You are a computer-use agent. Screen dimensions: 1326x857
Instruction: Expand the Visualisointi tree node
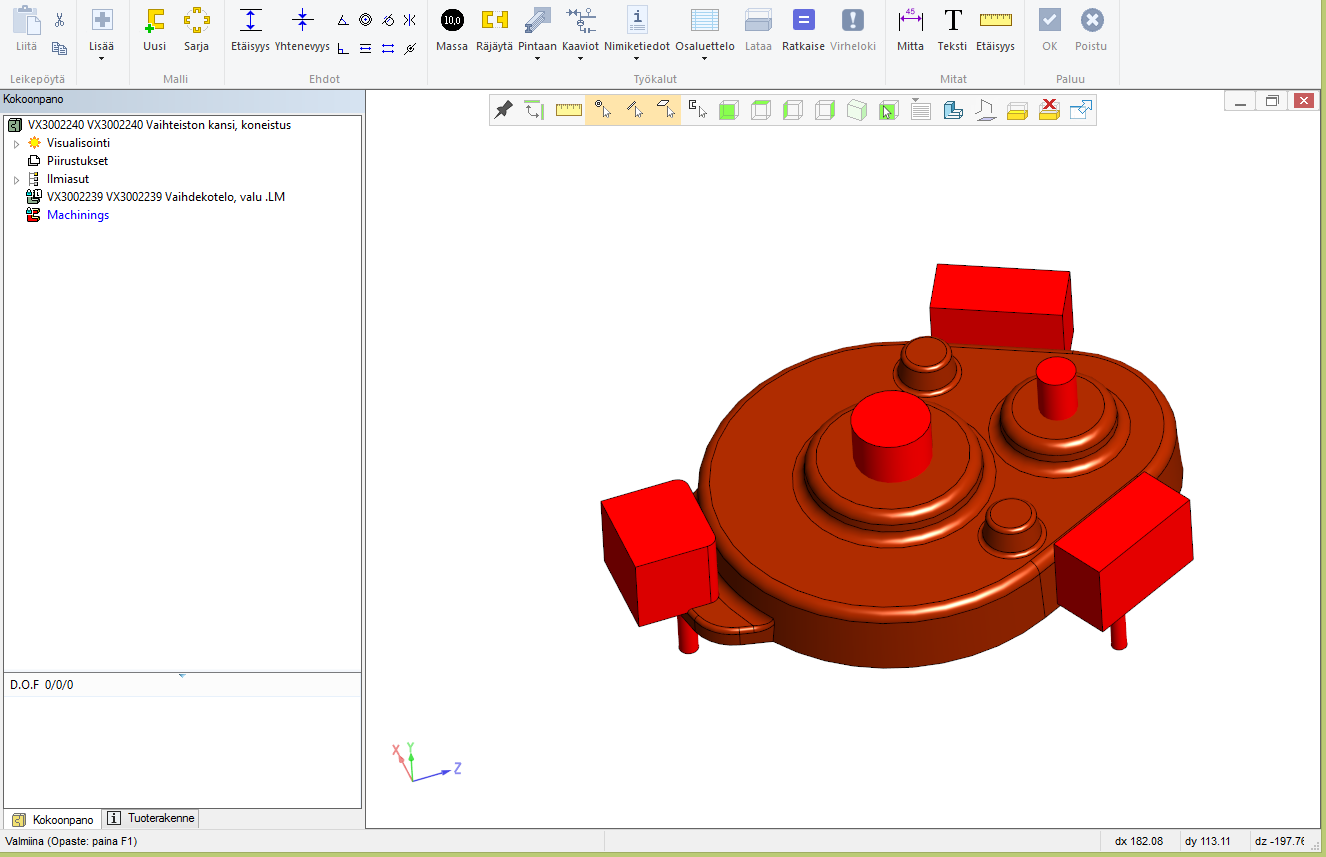point(16,144)
